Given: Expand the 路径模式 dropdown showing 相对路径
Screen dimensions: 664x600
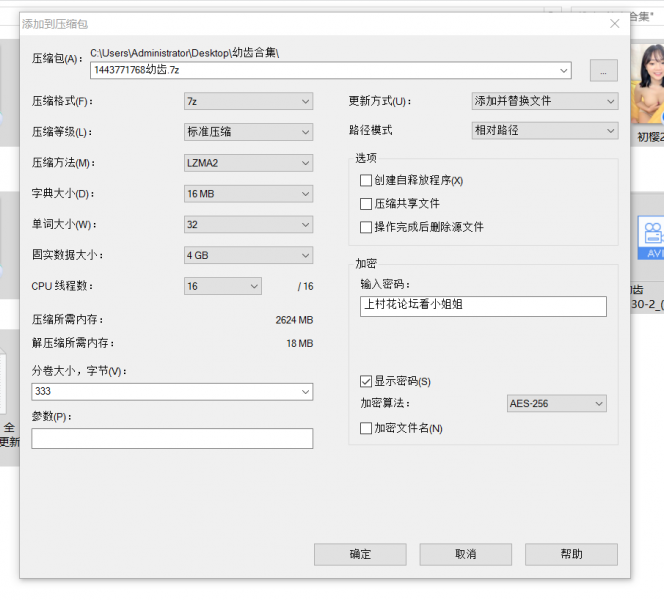Looking at the screenshot, I should tap(544, 131).
